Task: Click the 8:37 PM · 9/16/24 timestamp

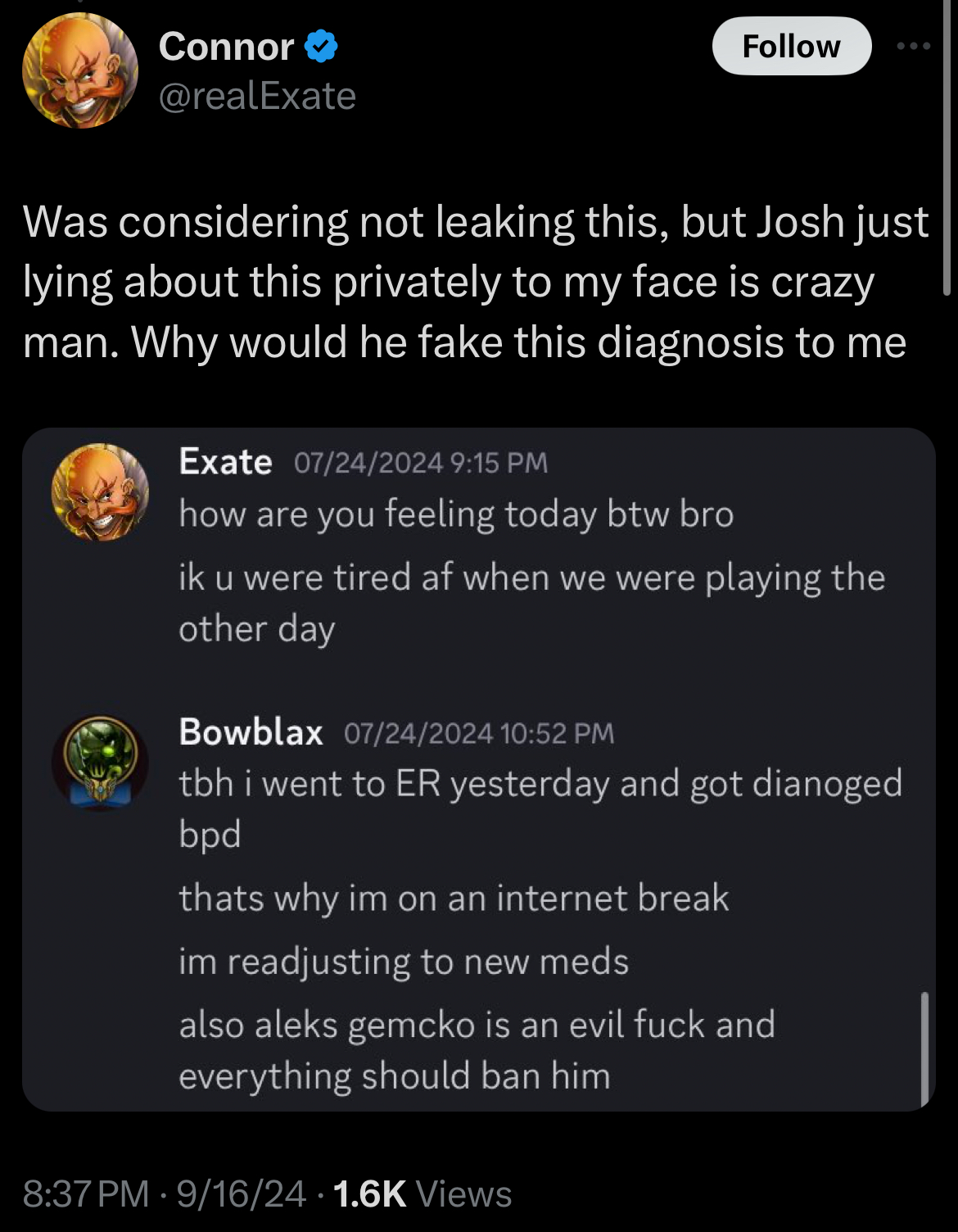Action: pos(165,1193)
